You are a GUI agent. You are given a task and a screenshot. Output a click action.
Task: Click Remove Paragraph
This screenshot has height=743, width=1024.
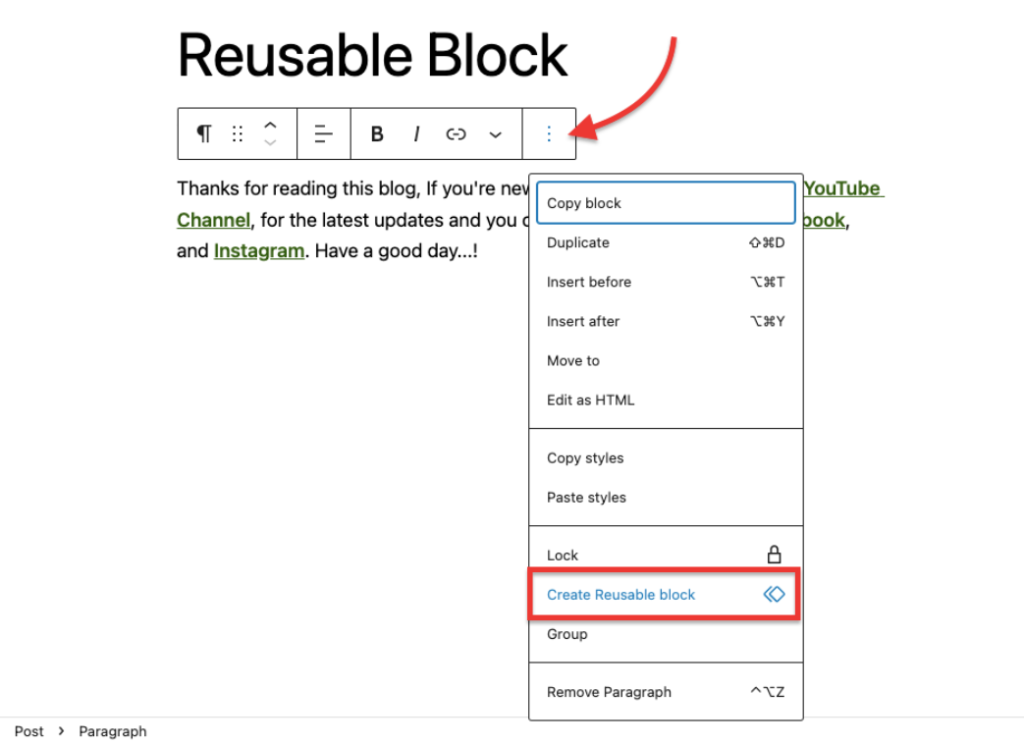(x=665, y=692)
